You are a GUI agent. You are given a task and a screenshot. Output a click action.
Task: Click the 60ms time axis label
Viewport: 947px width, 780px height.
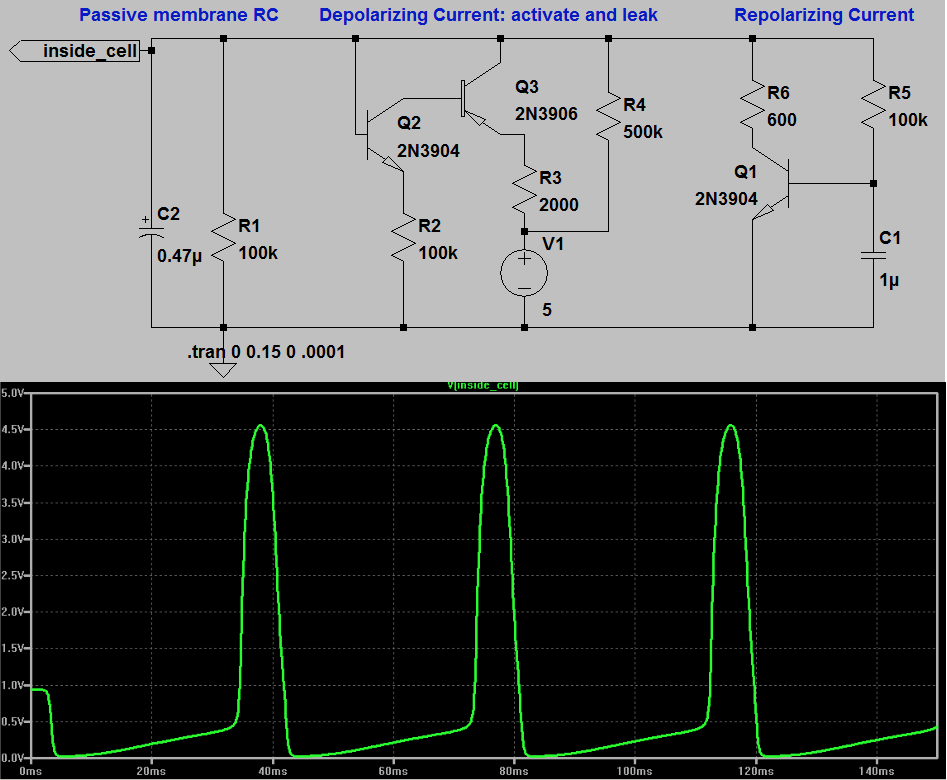pos(394,771)
